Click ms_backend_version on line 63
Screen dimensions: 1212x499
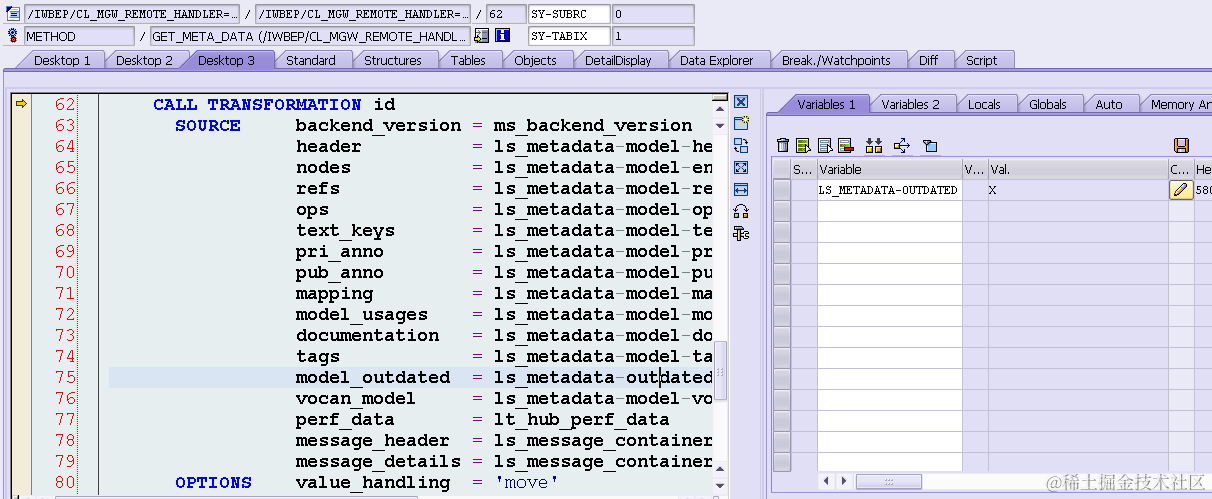pyautogui.click(x=593, y=125)
